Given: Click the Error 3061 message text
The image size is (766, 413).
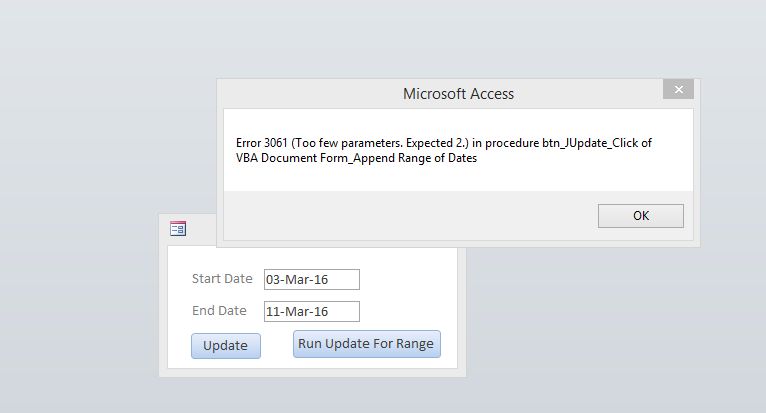Looking at the screenshot, I should pyautogui.click(x=444, y=150).
